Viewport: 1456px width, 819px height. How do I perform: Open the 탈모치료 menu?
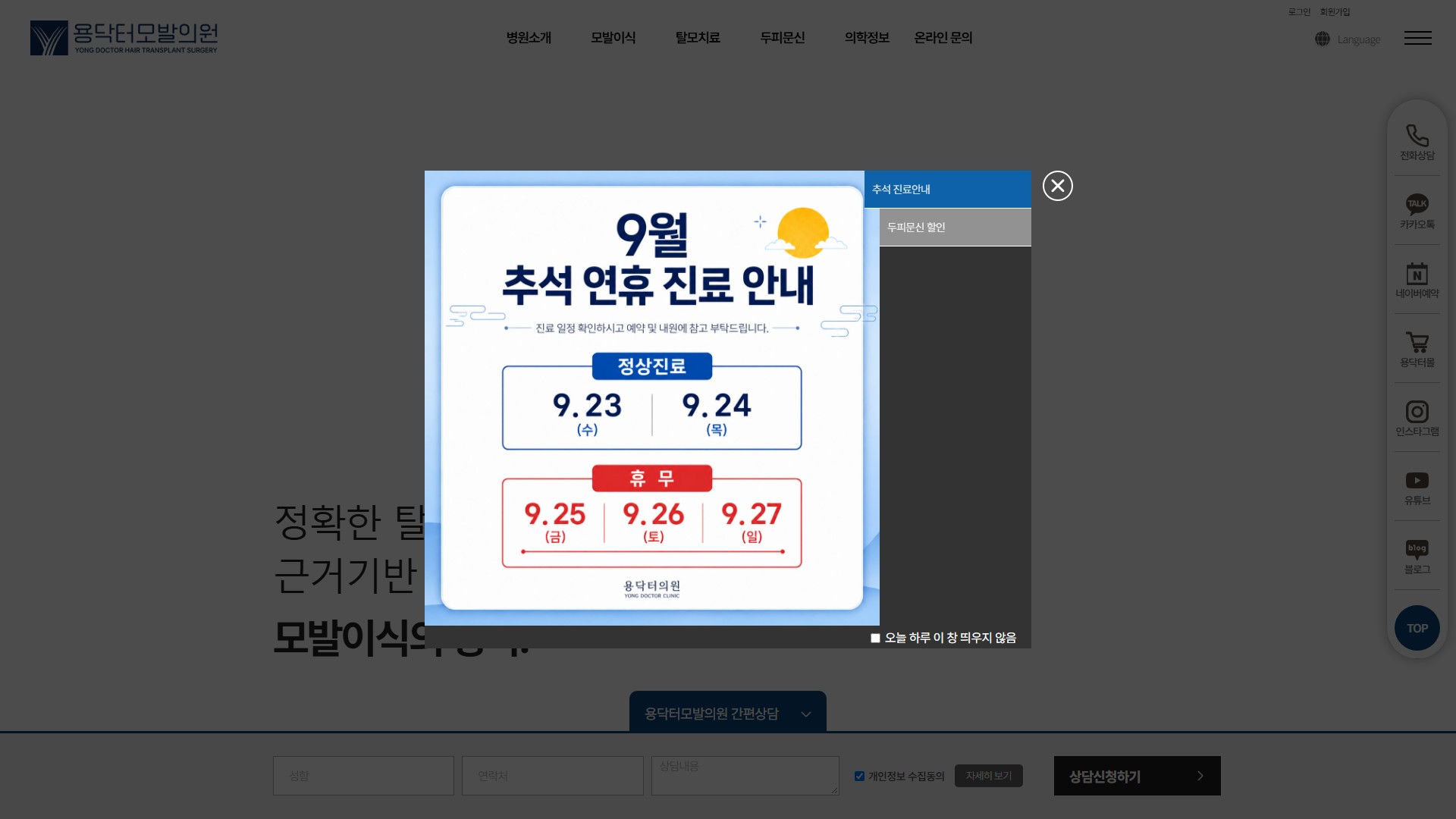[x=698, y=38]
